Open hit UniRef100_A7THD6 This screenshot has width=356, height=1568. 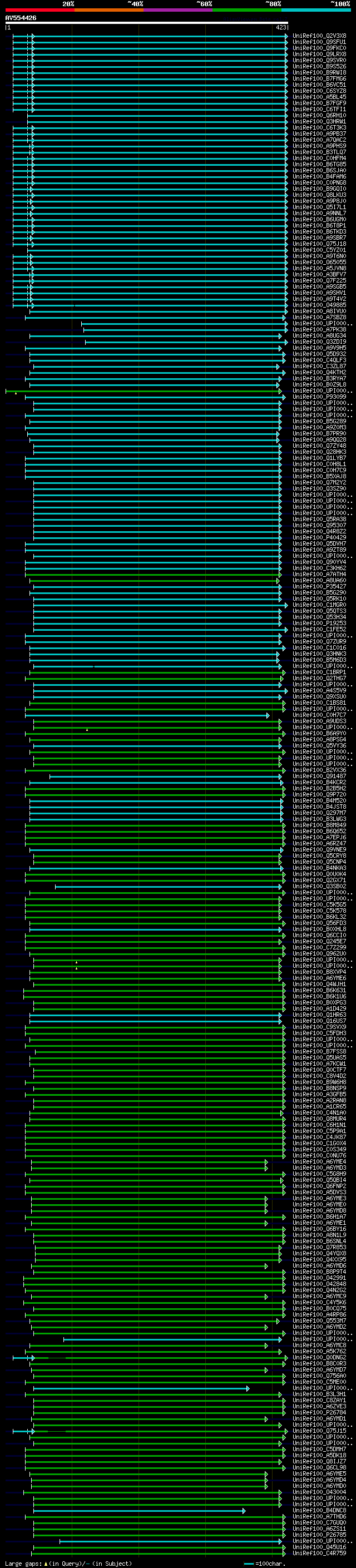[x=319, y=1516]
